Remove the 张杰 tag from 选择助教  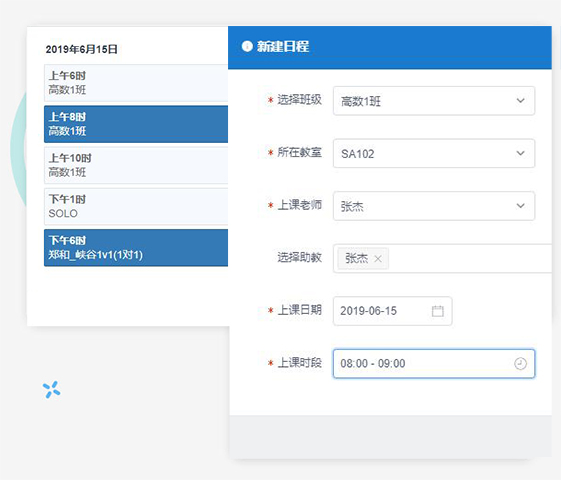pos(378,258)
